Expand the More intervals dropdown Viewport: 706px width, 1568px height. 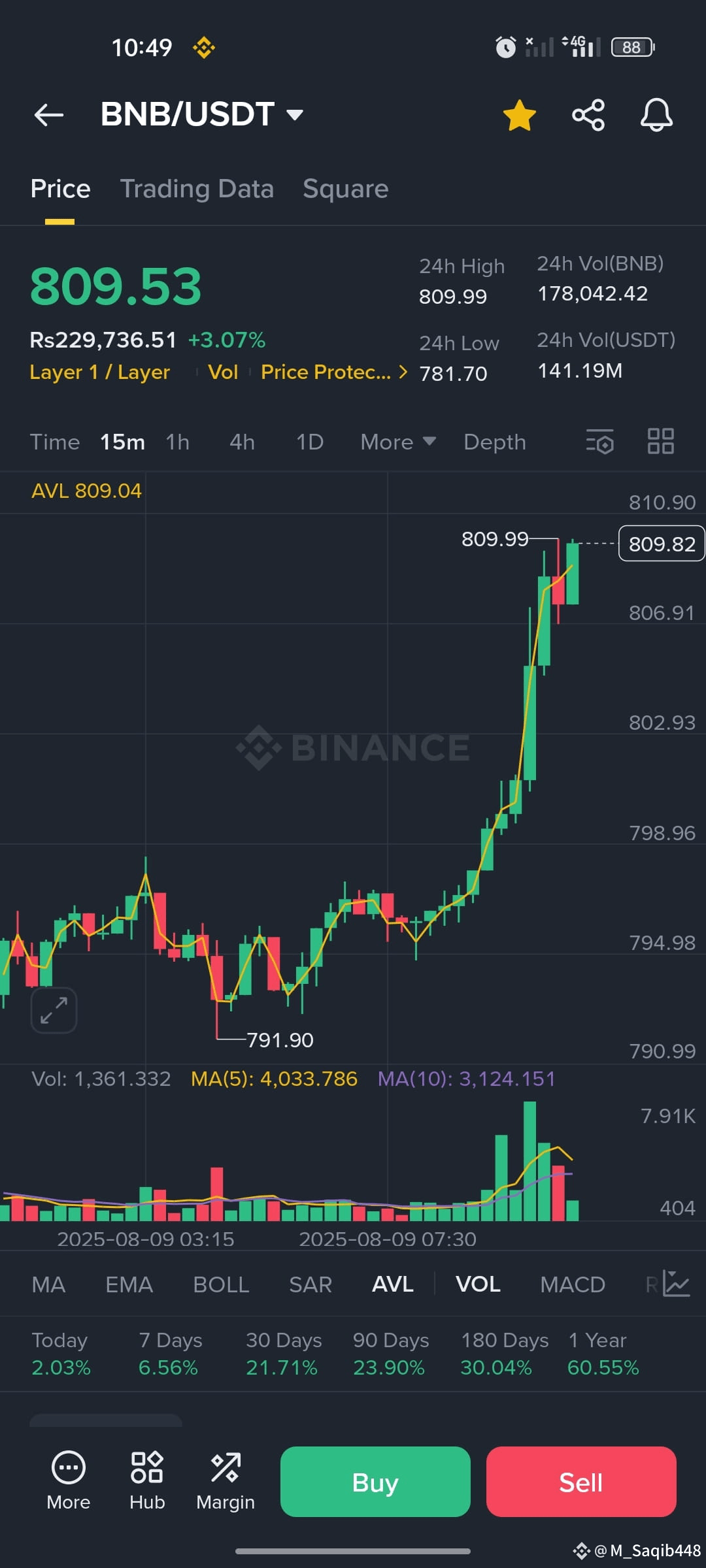tap(398, 442)
